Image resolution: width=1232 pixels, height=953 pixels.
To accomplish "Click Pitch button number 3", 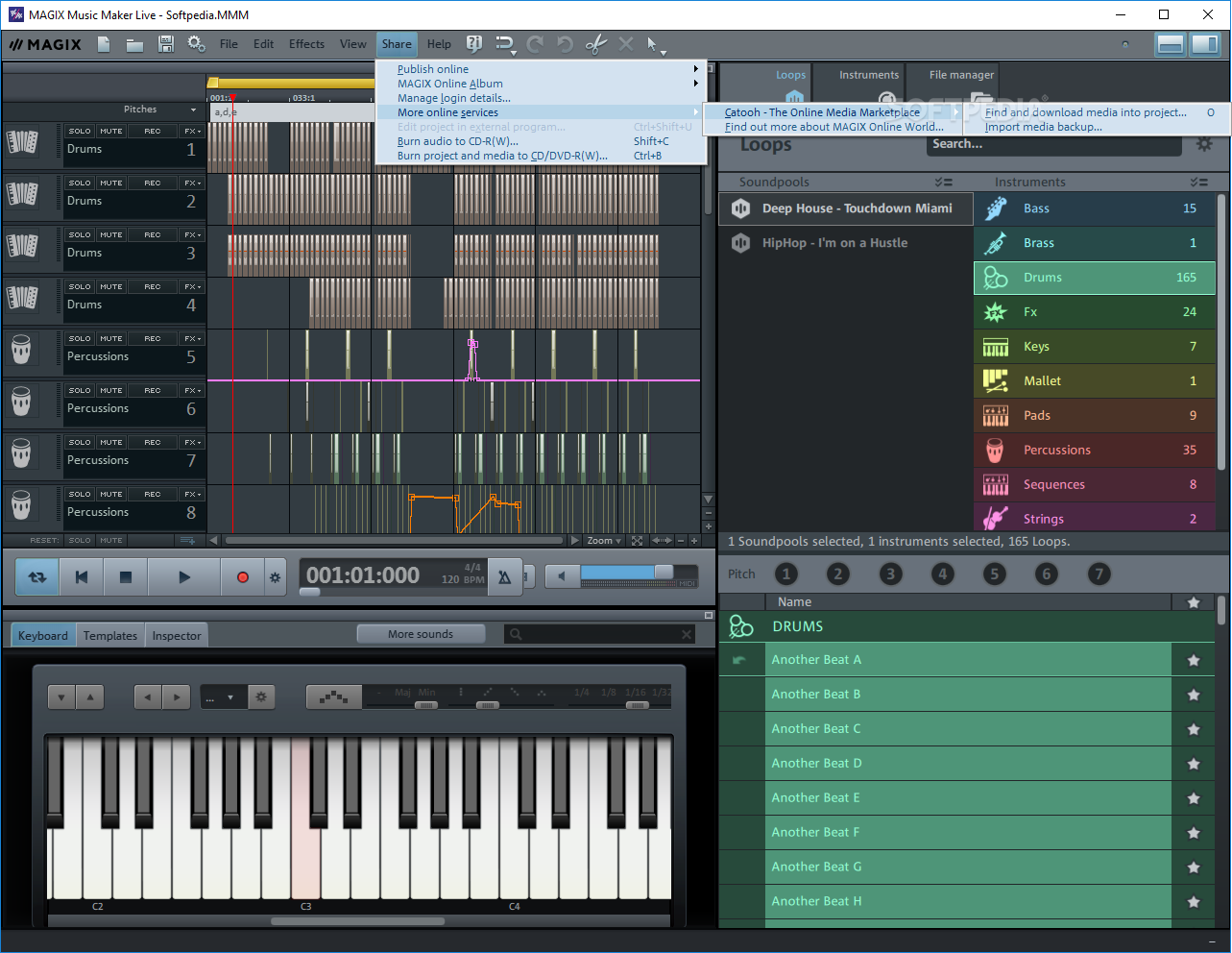I will coord(890,574).
